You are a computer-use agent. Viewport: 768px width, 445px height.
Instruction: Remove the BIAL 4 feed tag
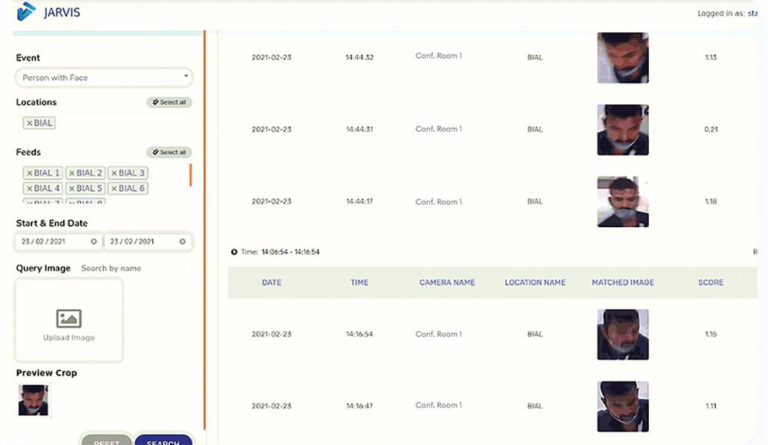coord(30,188)
